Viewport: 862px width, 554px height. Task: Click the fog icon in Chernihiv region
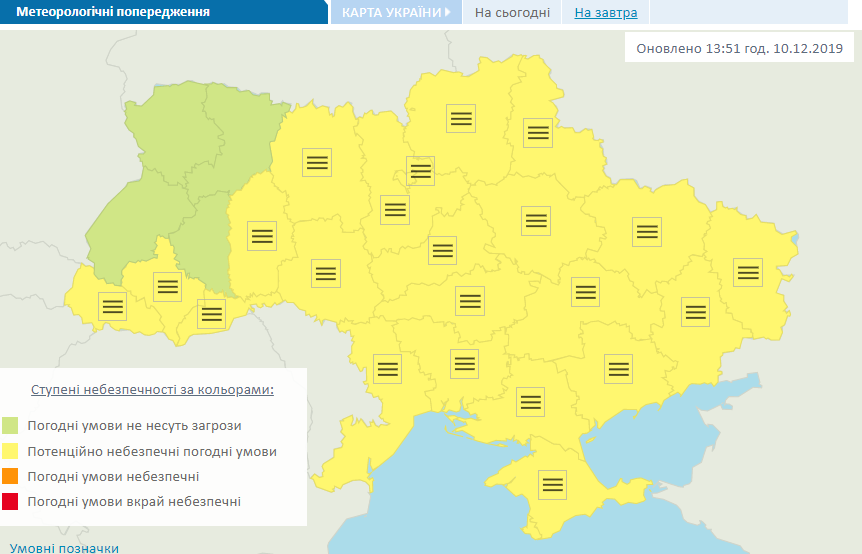tap(461, 118)
